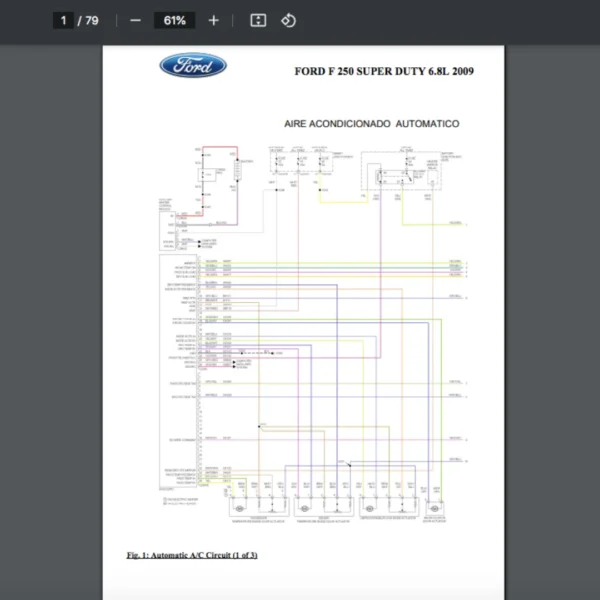Zoom out with the minus icon
Image resolution: width=600 pixels, height=600 pixels.
[136, 20]
